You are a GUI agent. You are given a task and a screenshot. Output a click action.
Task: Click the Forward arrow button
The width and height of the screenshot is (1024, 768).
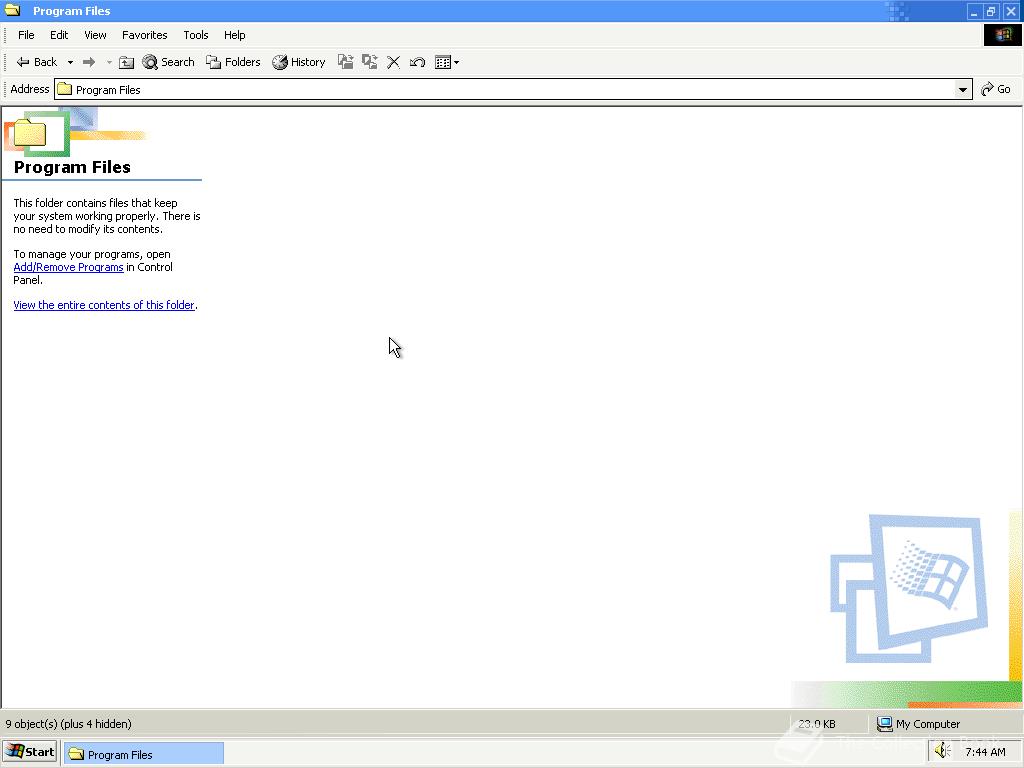(89, 62)
